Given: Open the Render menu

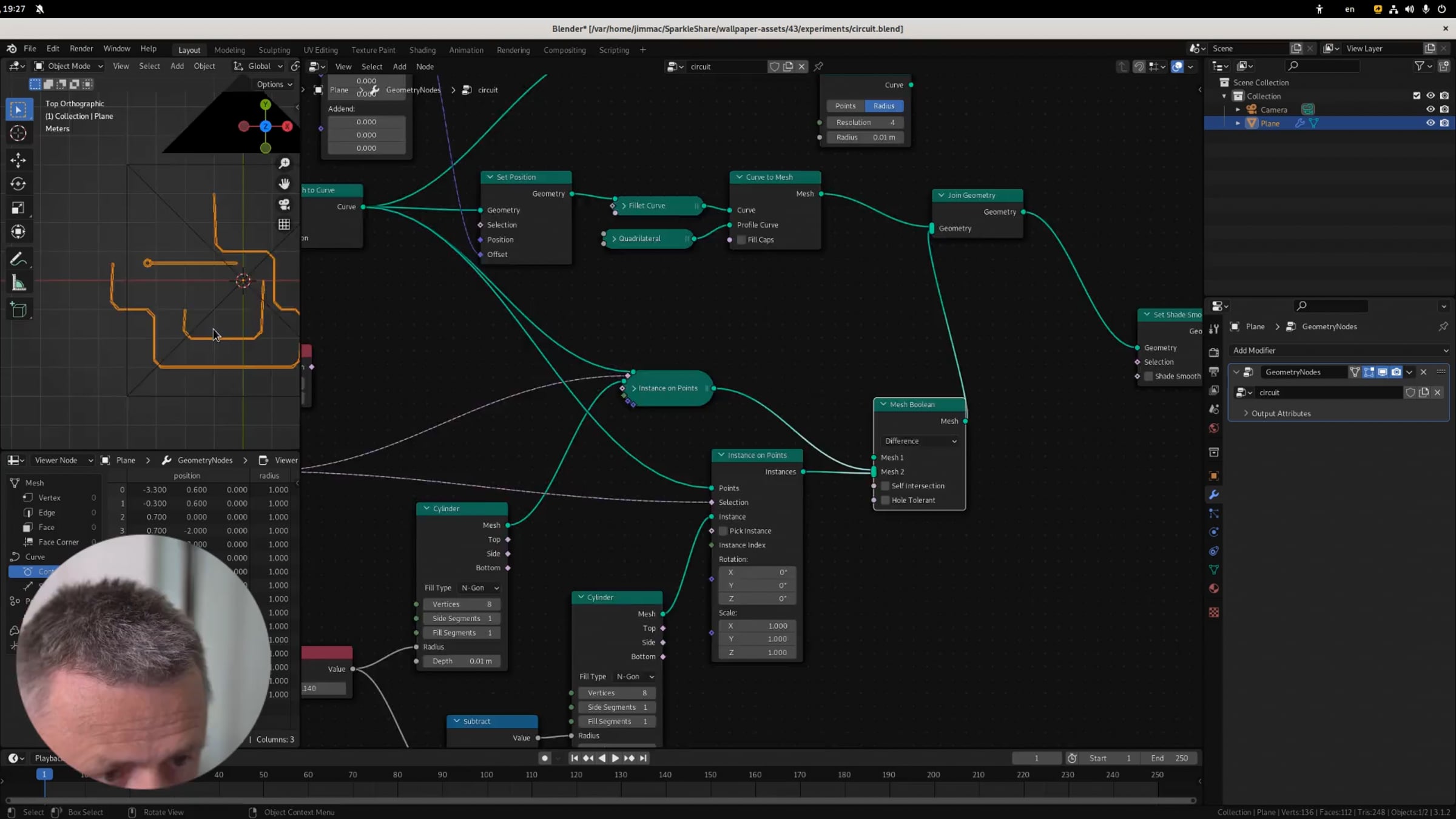Looking at the screenshot, I should click(81, 49).
